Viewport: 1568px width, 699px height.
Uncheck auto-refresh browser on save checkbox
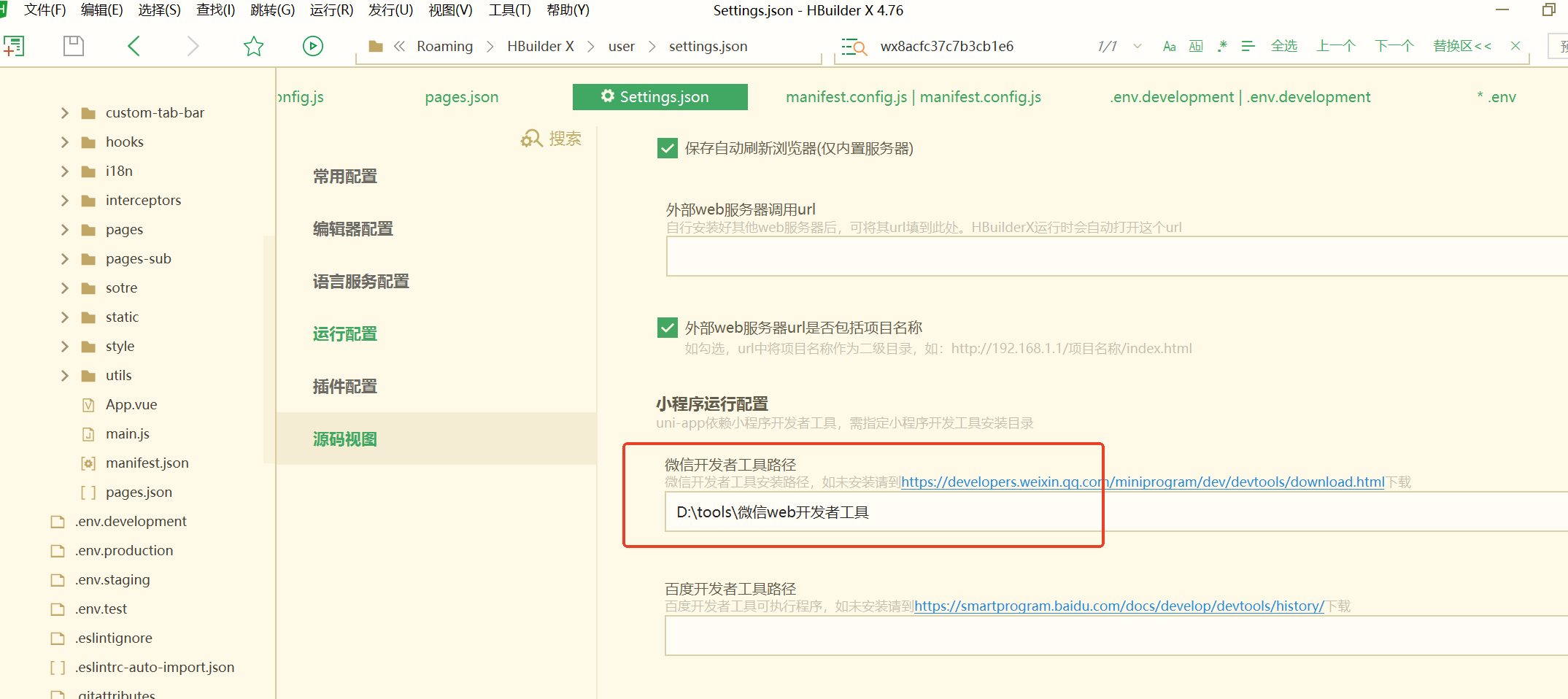(667, 148)
